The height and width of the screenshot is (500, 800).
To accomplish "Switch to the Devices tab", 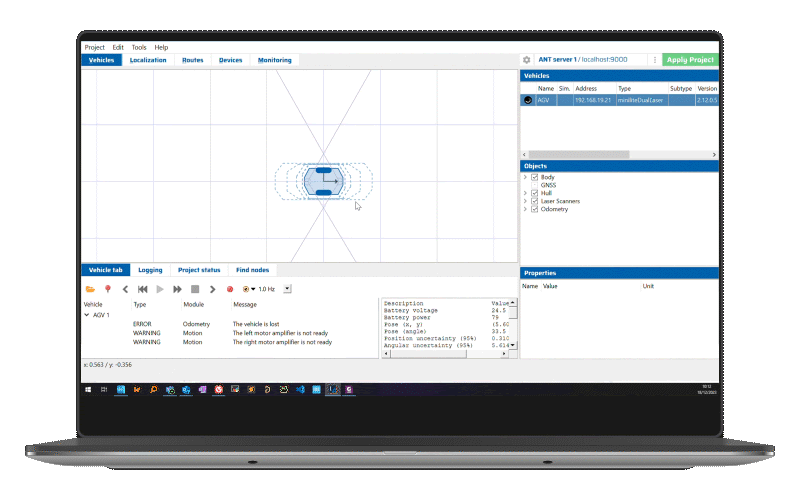I will [231, 60].
